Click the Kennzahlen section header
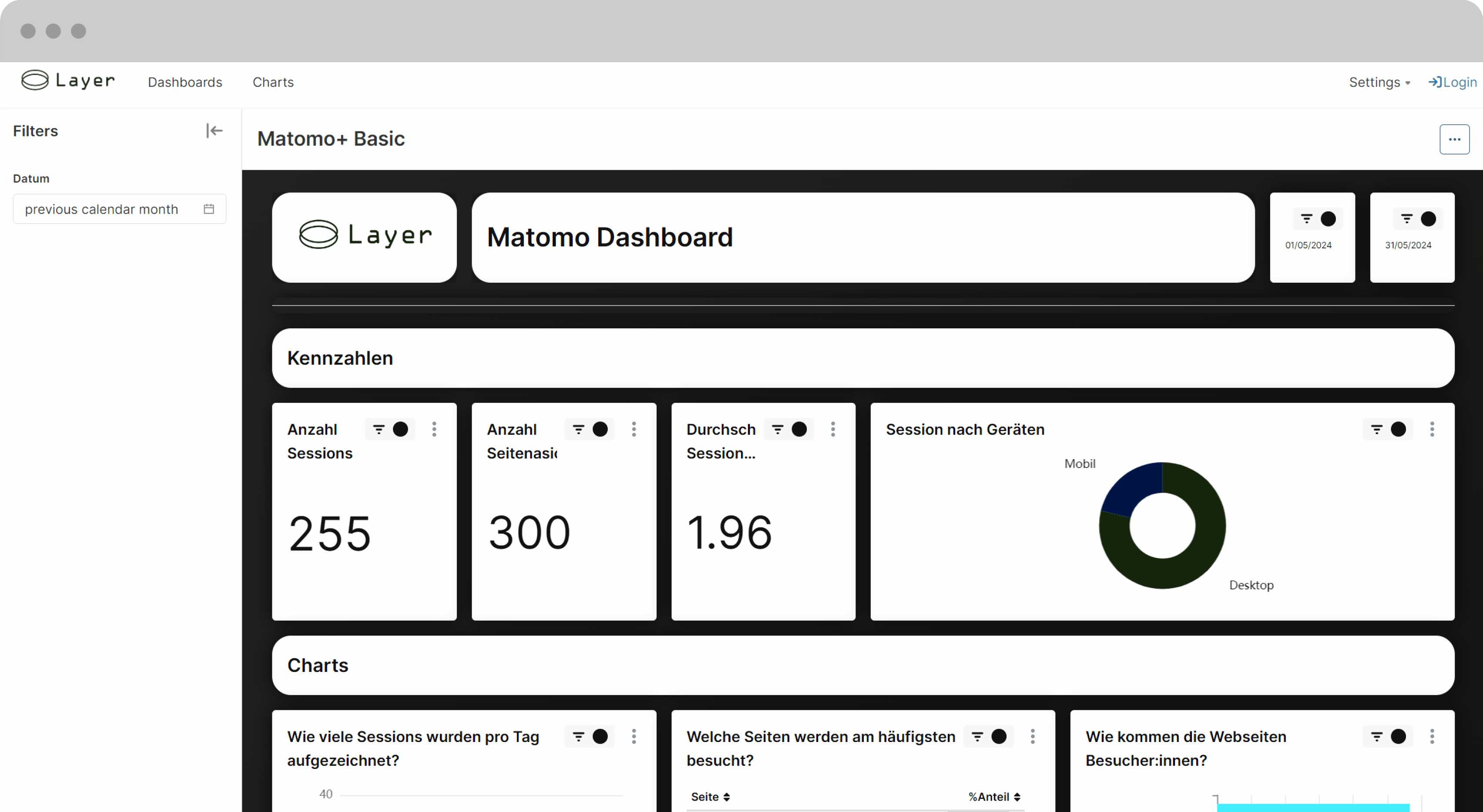This screenshot has width=1483, height=812. point(863,358)
